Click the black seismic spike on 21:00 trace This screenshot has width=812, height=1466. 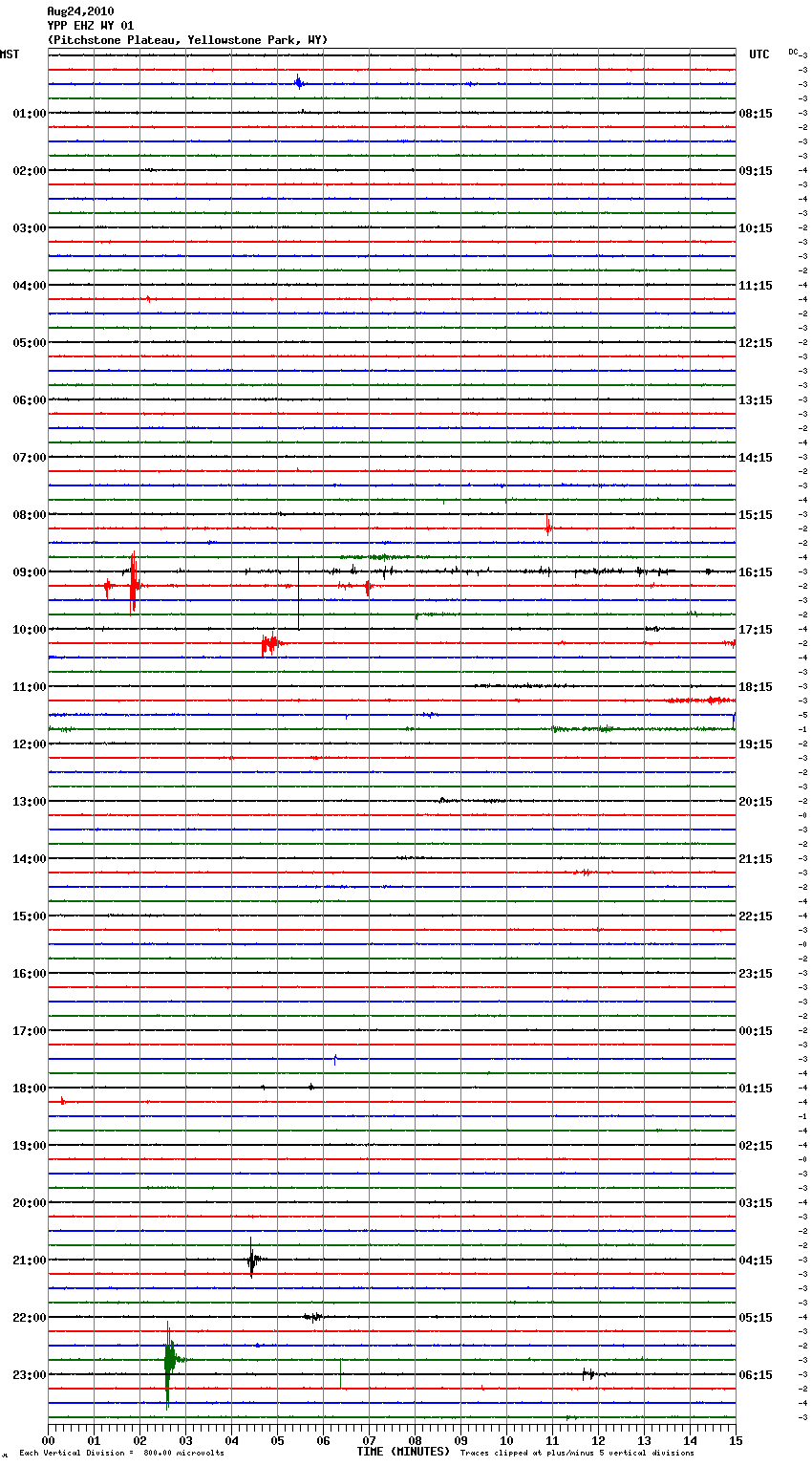[252, 1259]
